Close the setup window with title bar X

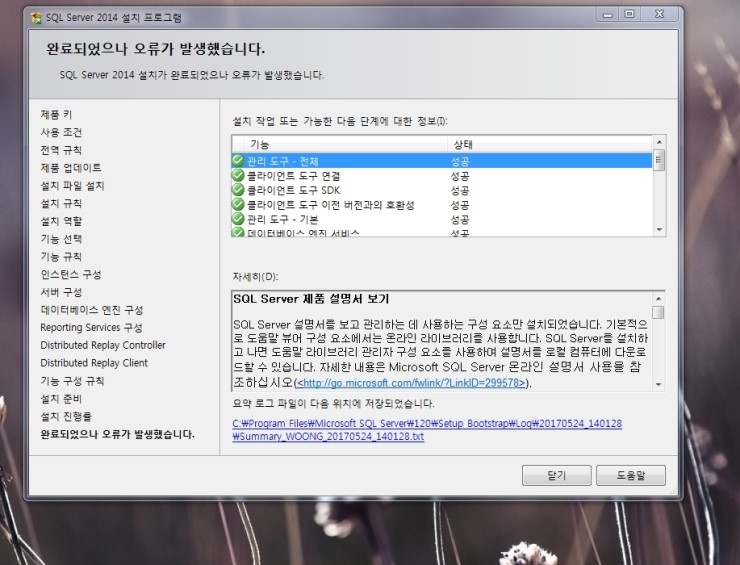click(x=659, y=15)
